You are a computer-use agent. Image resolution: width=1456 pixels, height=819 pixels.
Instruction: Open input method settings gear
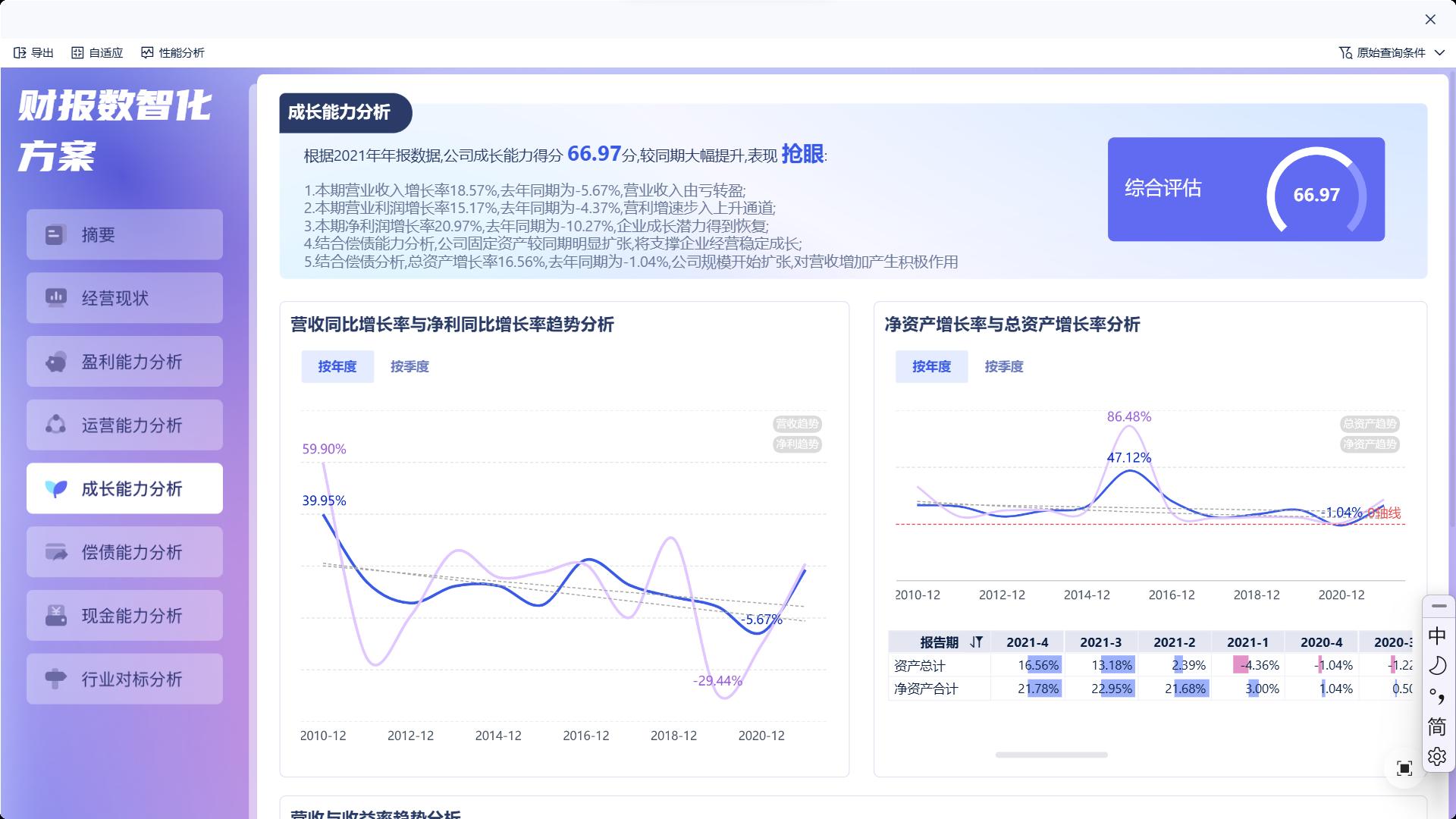1437,756
